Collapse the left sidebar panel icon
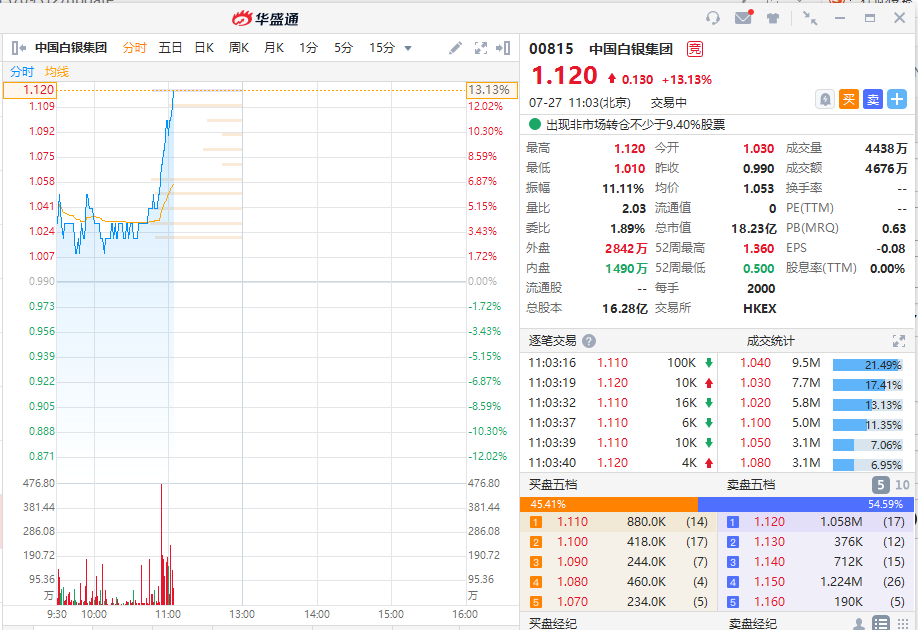918x630 pixels. 19,48
